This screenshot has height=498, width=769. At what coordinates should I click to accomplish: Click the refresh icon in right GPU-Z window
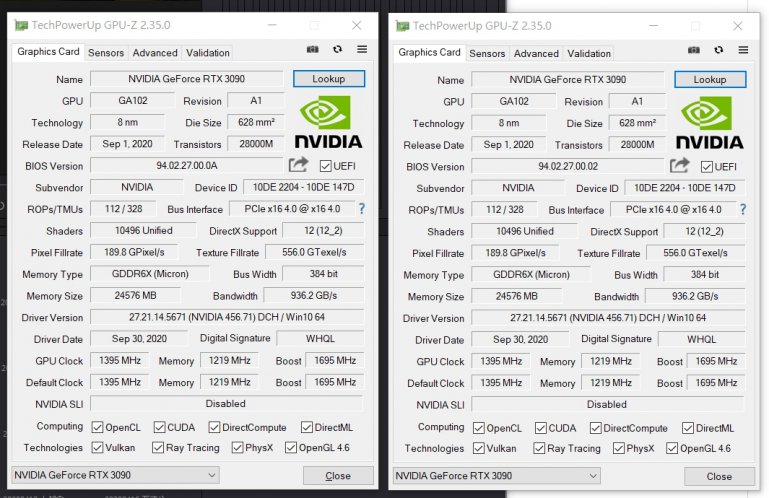tap(718, 50)
